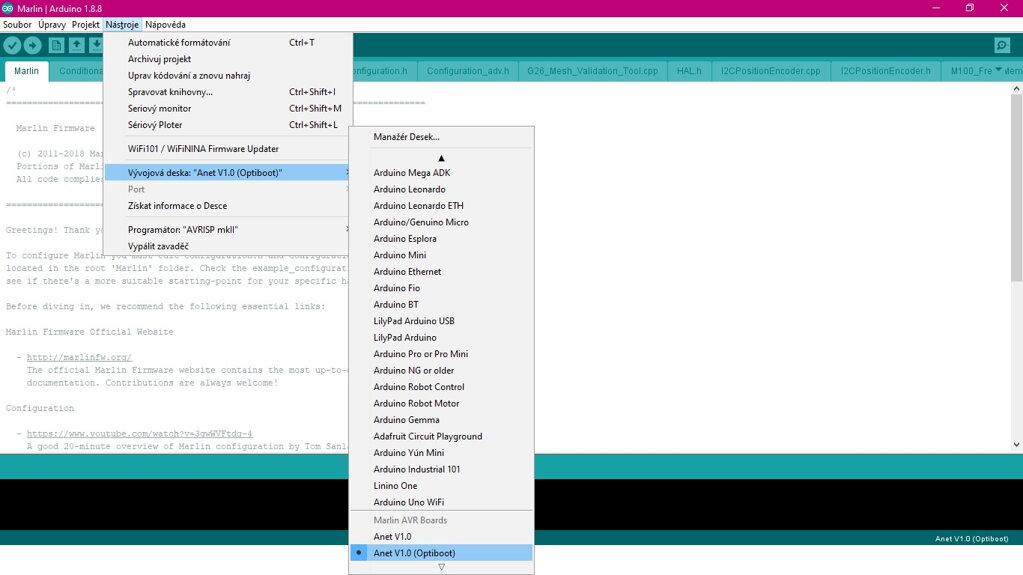Select Arduino Industrial 101 board
The height and width of the screenshot is (575, 1023).
point(441,469)
